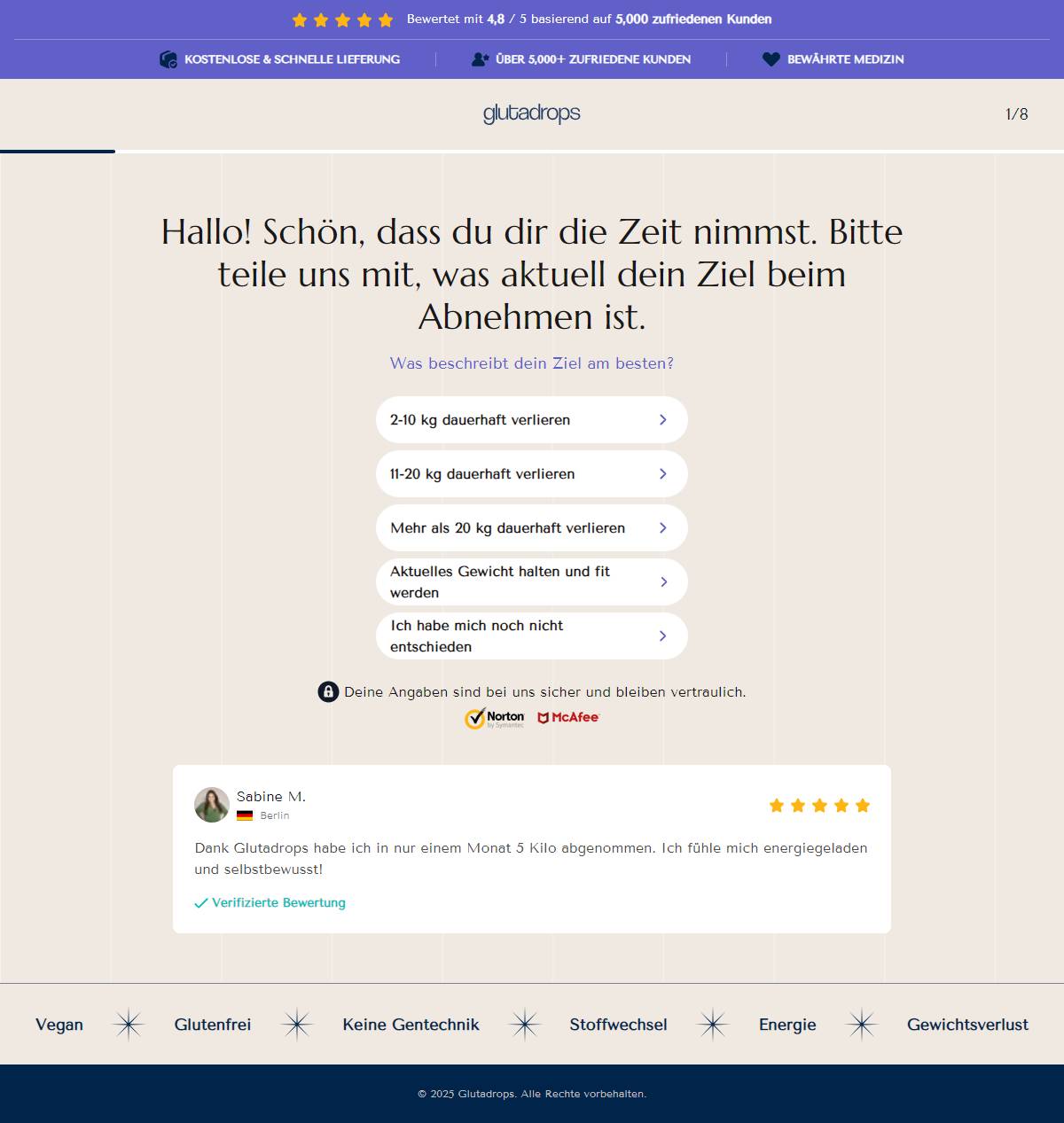Select the option '2-10 kg dauerhaft verlieren'
The width and height of the screenshot is (1064, 1123).
coord(531,420)
